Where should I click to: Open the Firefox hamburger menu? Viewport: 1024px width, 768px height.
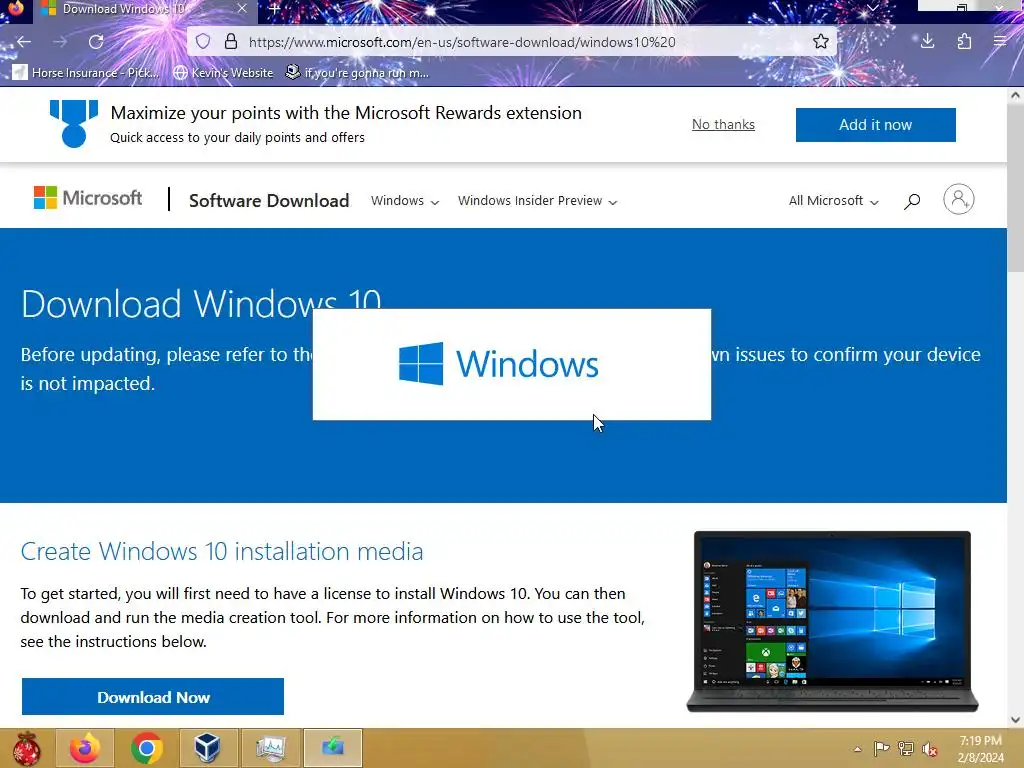coord(1000,42)
